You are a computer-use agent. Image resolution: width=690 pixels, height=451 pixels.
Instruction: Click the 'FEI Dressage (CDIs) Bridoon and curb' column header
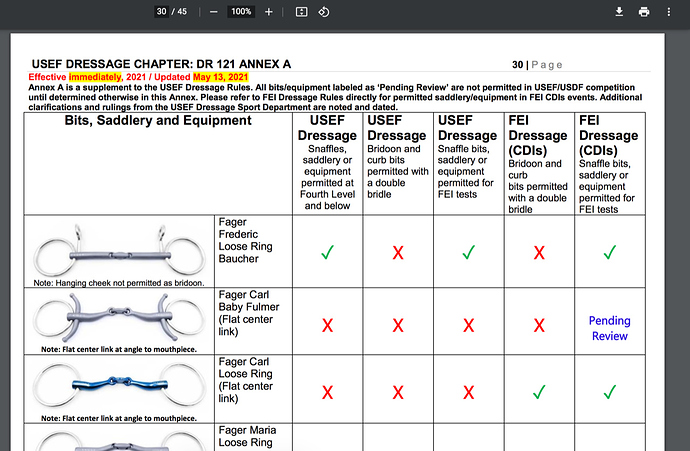(x=538, y=164)
